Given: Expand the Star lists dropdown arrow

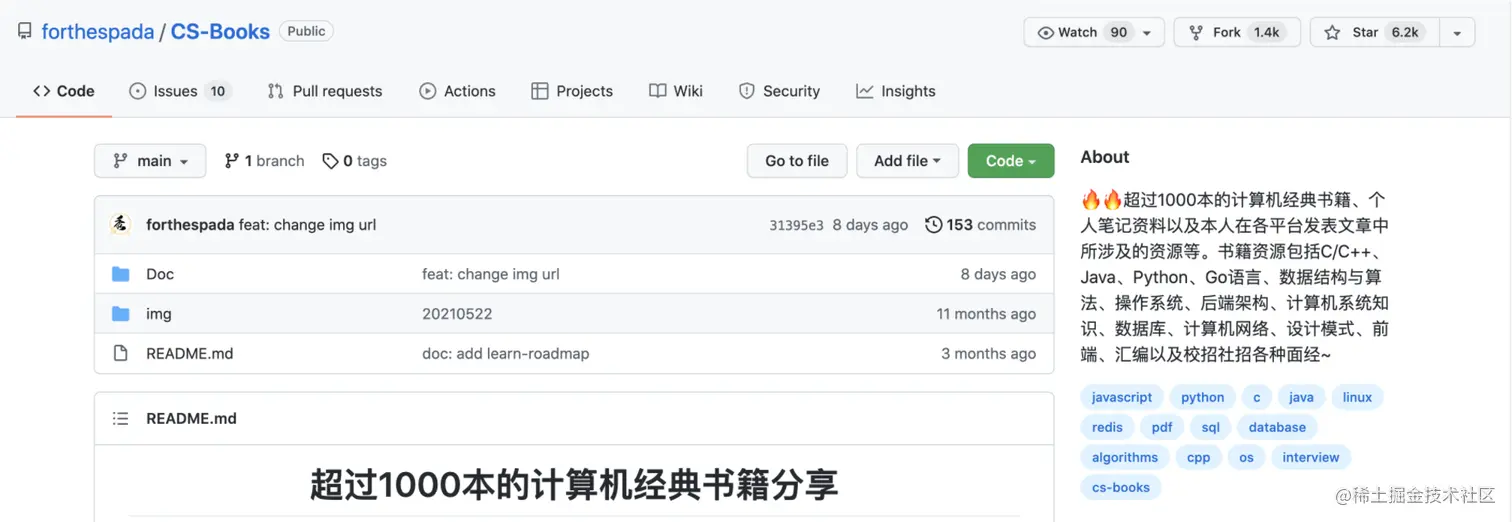Looking at the screenshot, I should pyautogui.click(x=1457, y=32).
